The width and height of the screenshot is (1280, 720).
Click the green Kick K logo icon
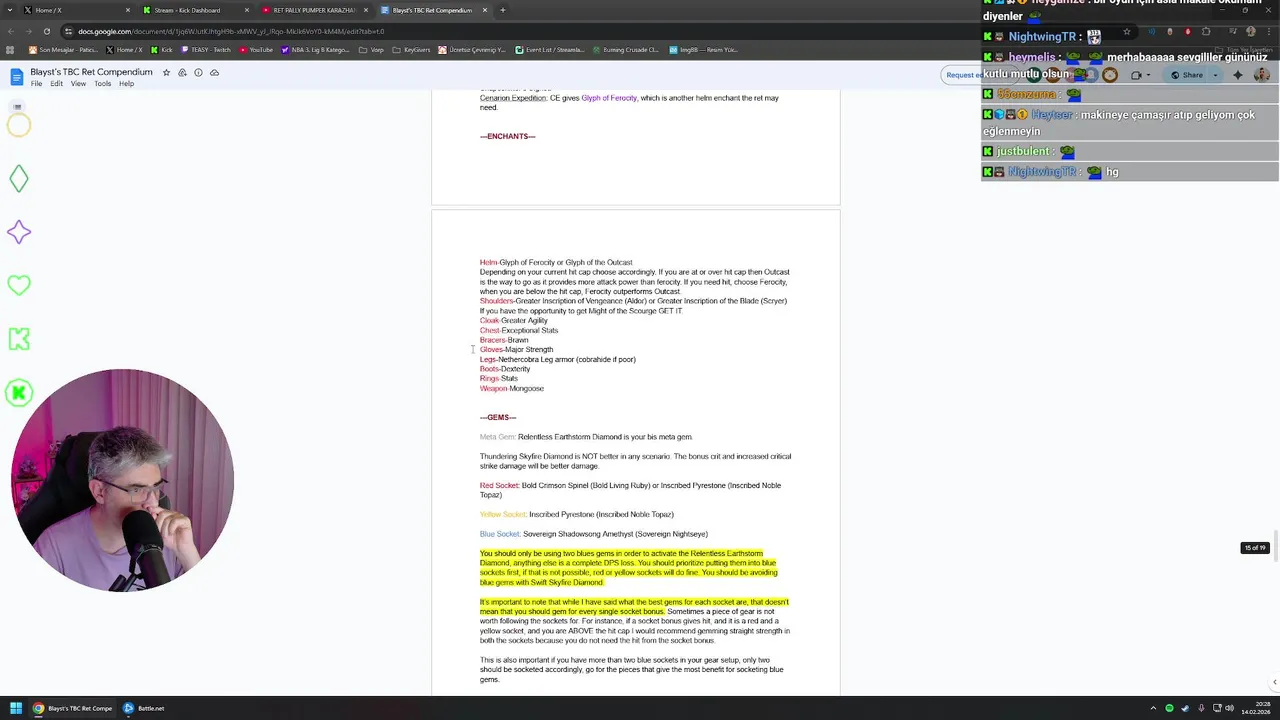coord(19,339)
